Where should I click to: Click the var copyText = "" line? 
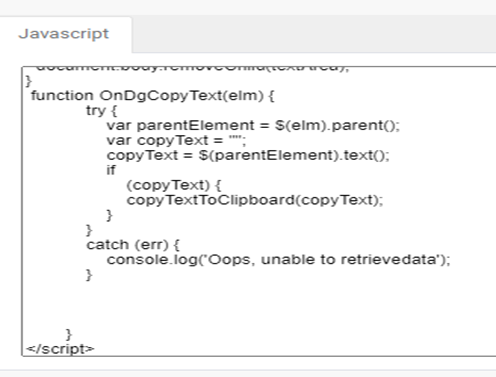(x=176, y=140)
